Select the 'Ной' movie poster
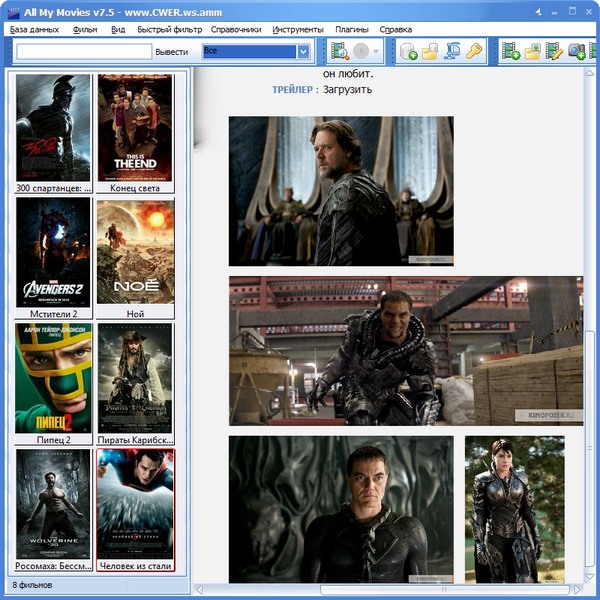The width and height of the screenshot is (600, 600). 135,252
